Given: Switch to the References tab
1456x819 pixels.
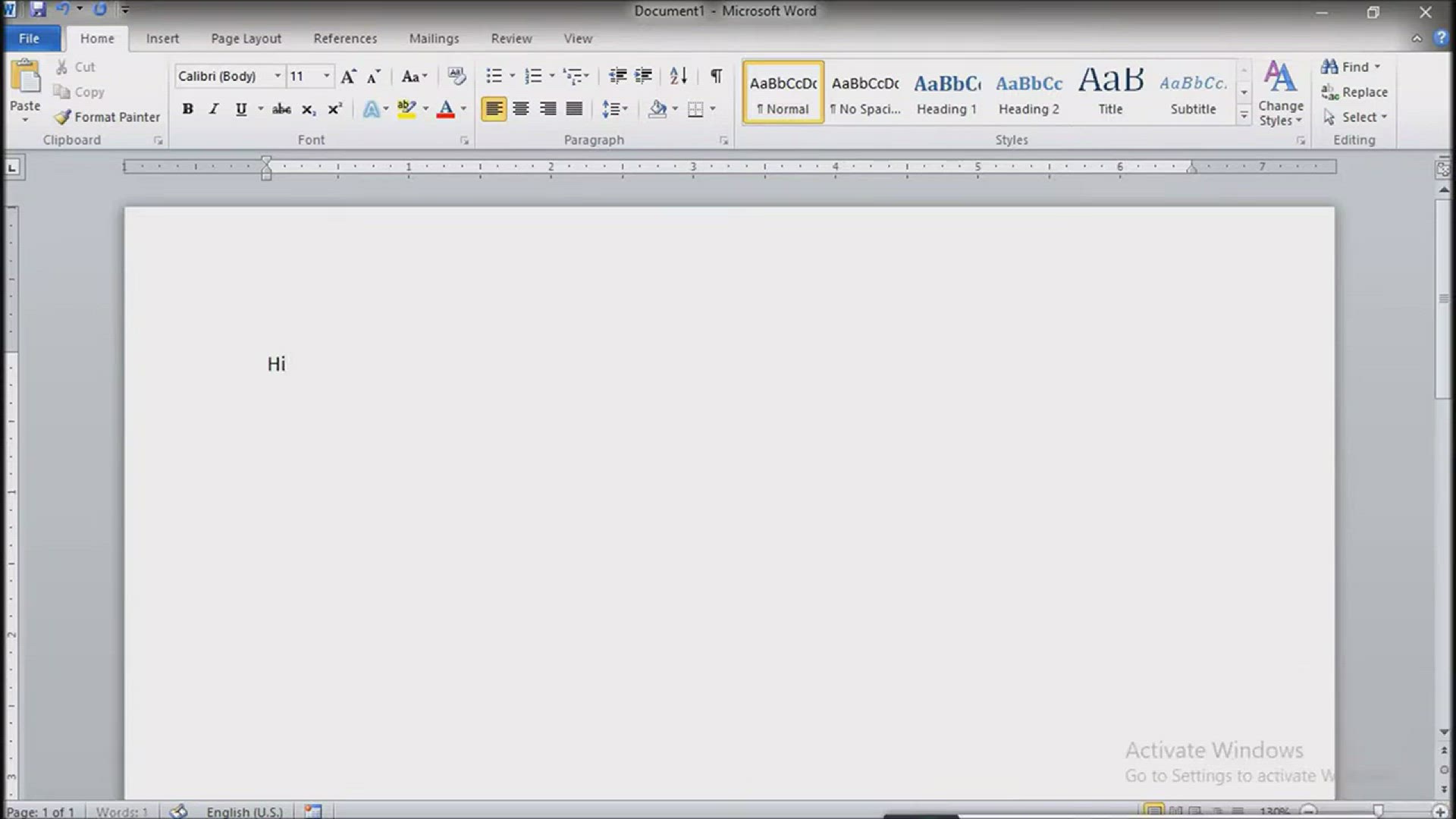Looking at the screenshot, I should point(345,38).
